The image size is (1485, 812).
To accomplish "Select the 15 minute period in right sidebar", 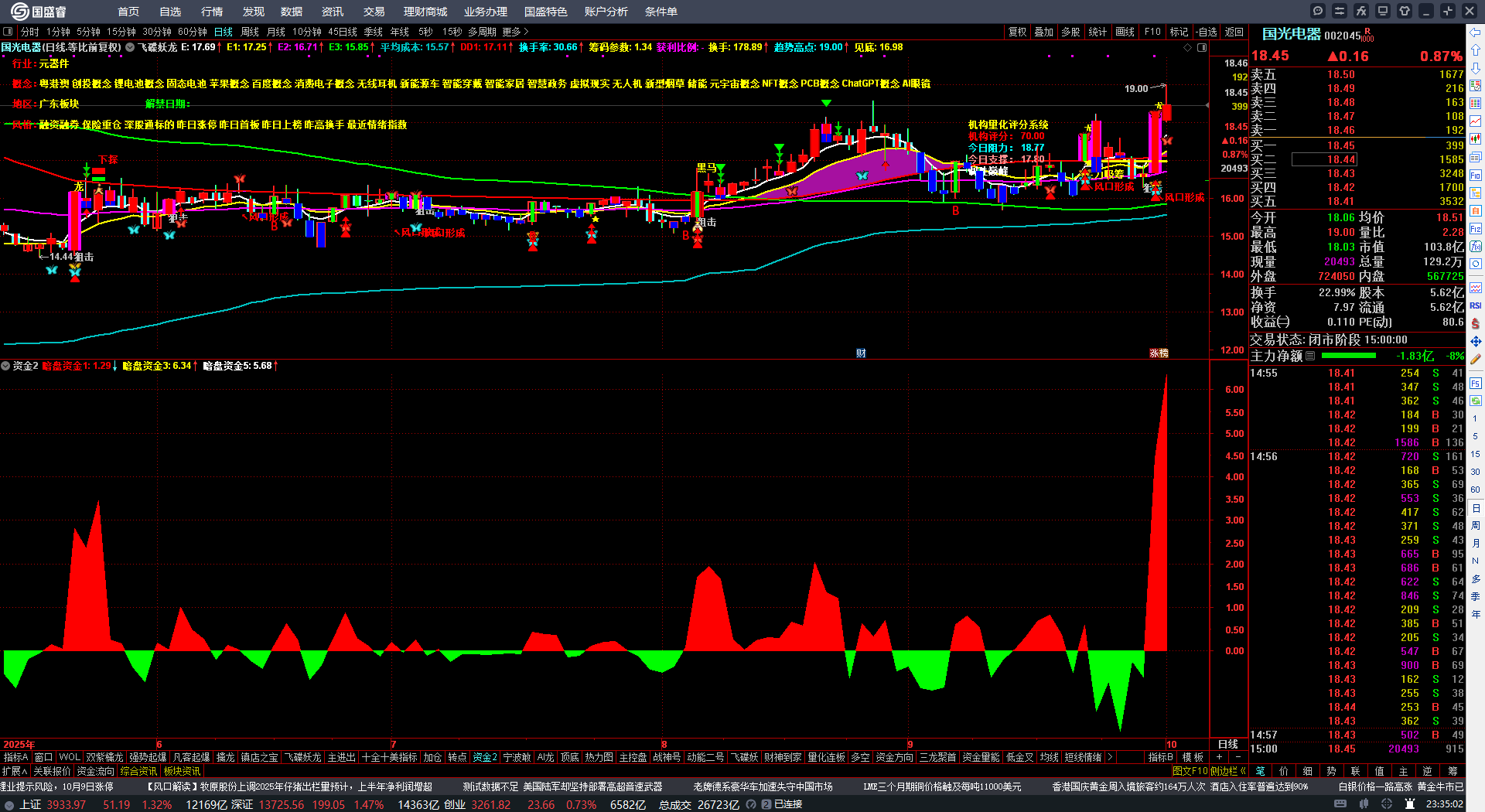I will pos(1476,454).
